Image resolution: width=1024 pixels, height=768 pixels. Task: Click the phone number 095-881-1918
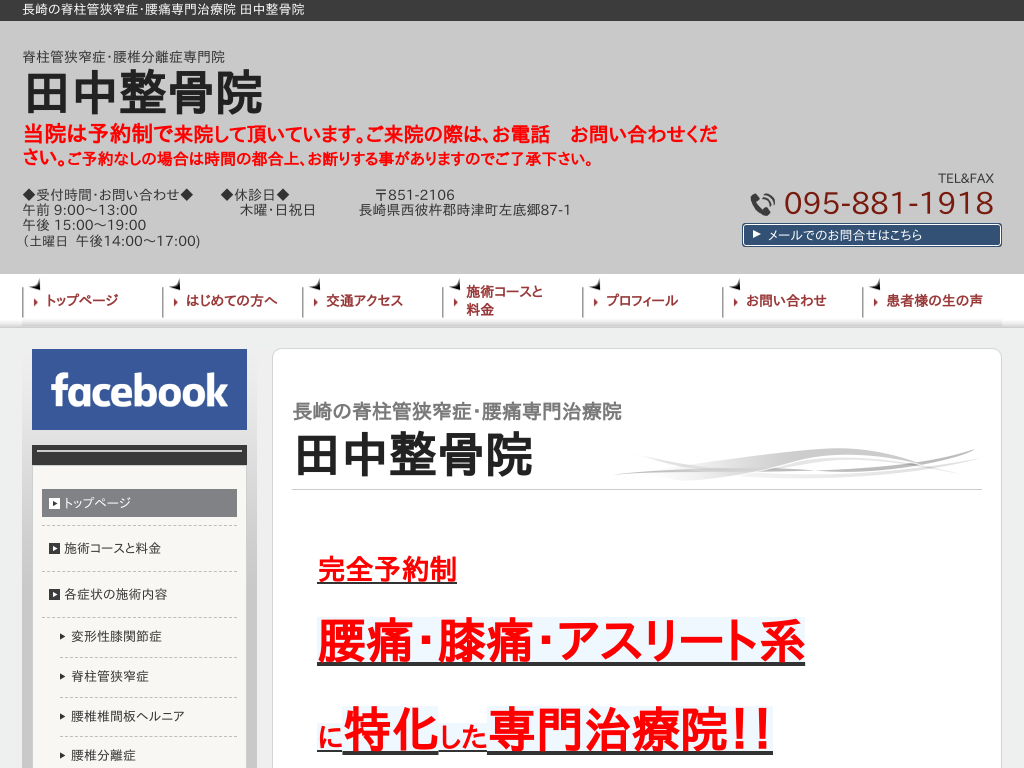(x=888, y=203)
